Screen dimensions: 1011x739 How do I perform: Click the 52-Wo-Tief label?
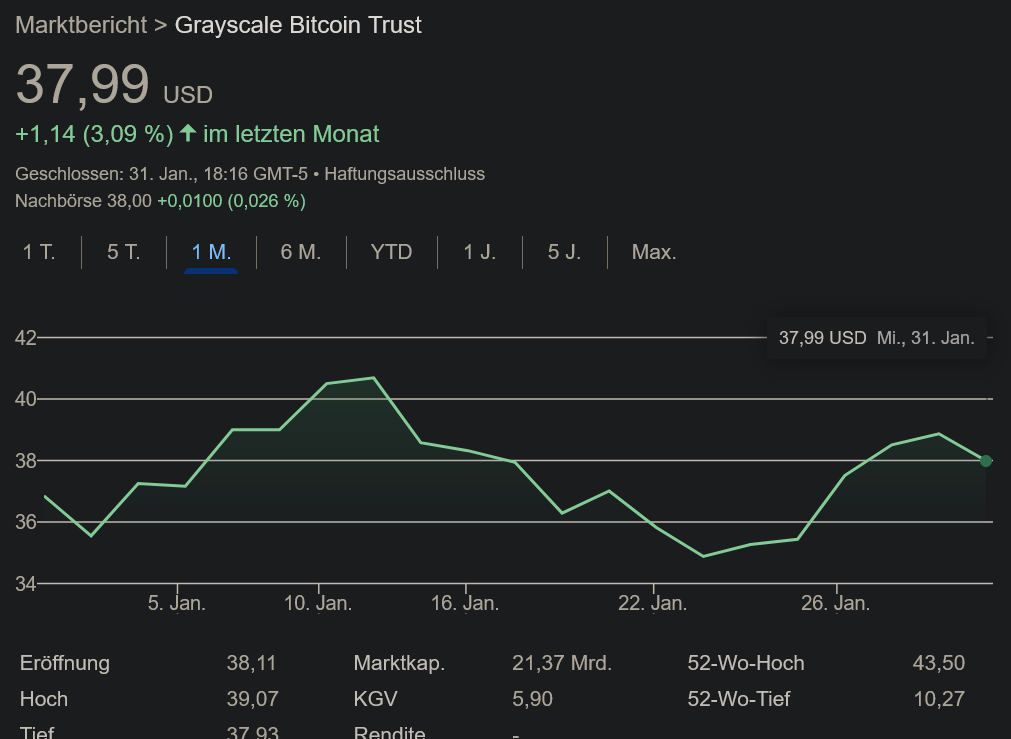click(739, 699)
